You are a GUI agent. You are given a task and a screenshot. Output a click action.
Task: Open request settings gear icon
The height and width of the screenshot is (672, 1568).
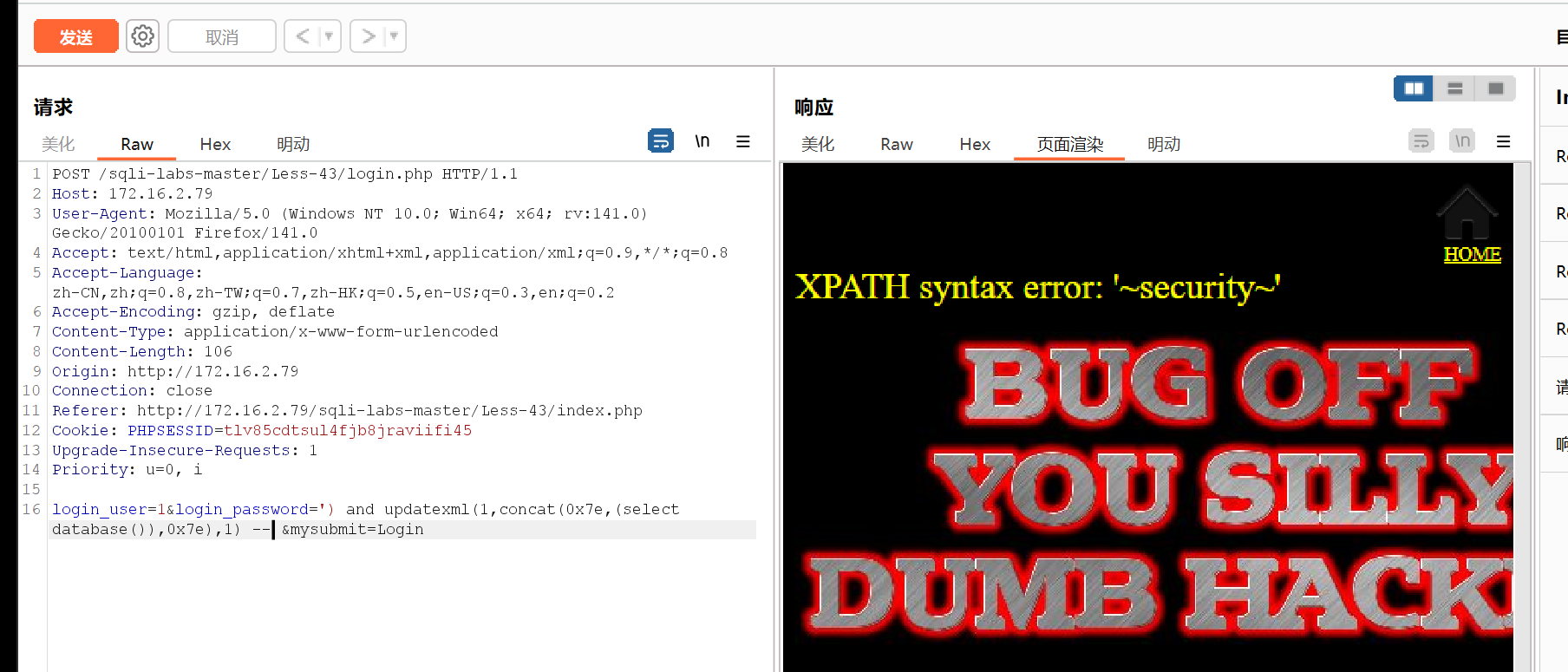pyautogui.click(x=142, y=36)
